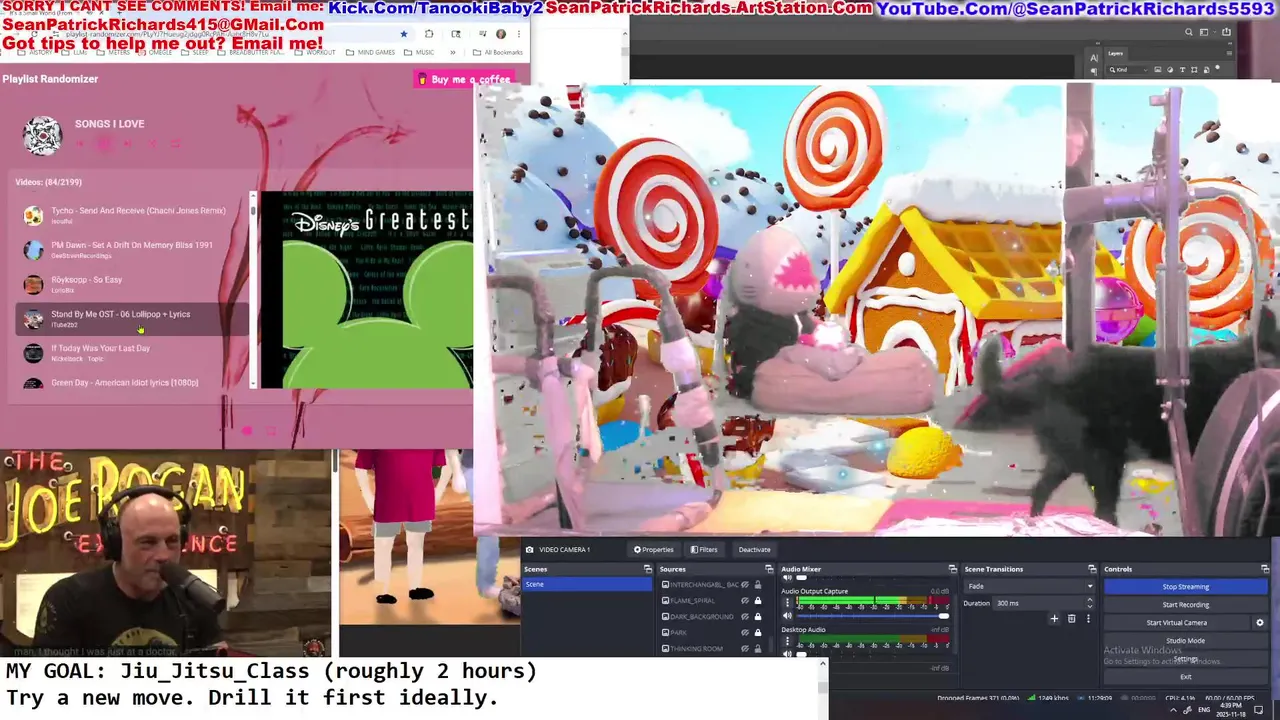
Task: Toggle visibility of FLAME_SPIRAL source
Action: click(745, 600)
